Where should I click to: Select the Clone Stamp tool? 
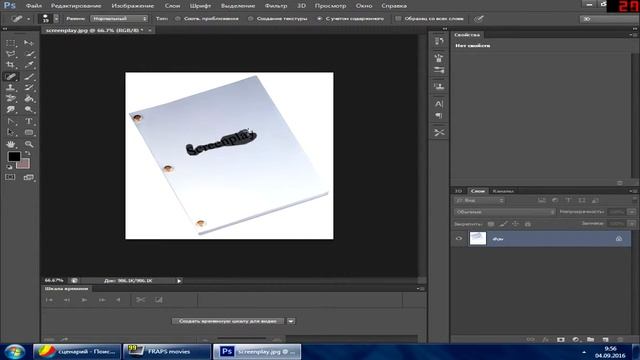pyautogui.click(x=11, y=87)
